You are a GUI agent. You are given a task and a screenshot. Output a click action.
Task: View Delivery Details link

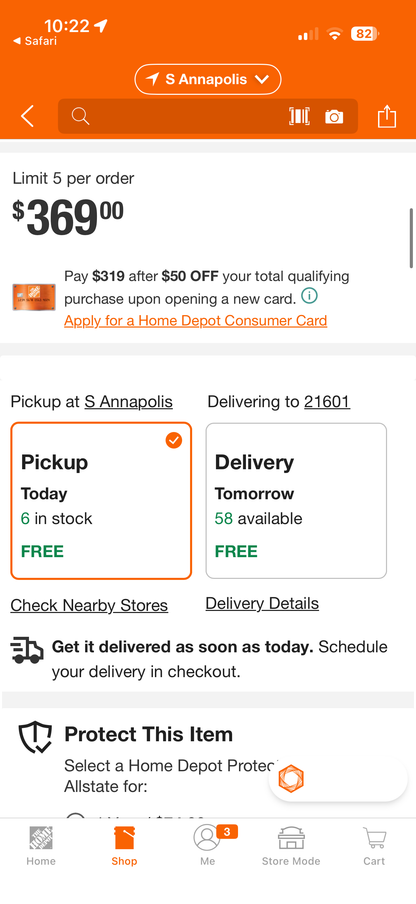[262, 604]
